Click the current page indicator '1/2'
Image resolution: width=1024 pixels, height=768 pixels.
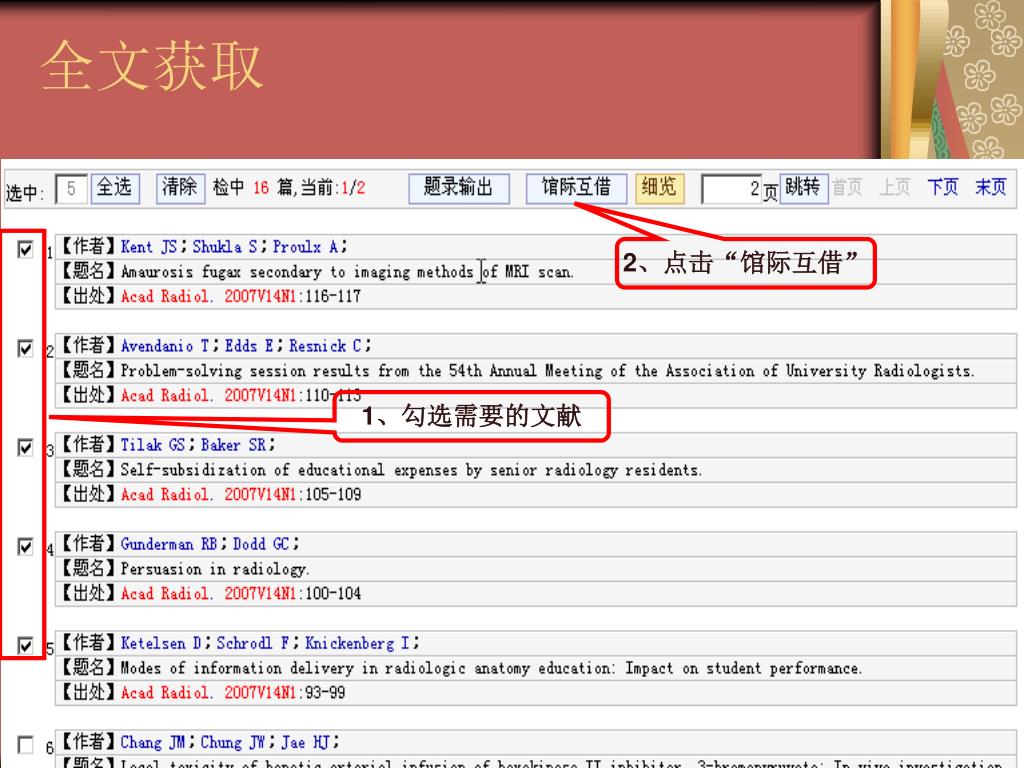tap(353, 189)
